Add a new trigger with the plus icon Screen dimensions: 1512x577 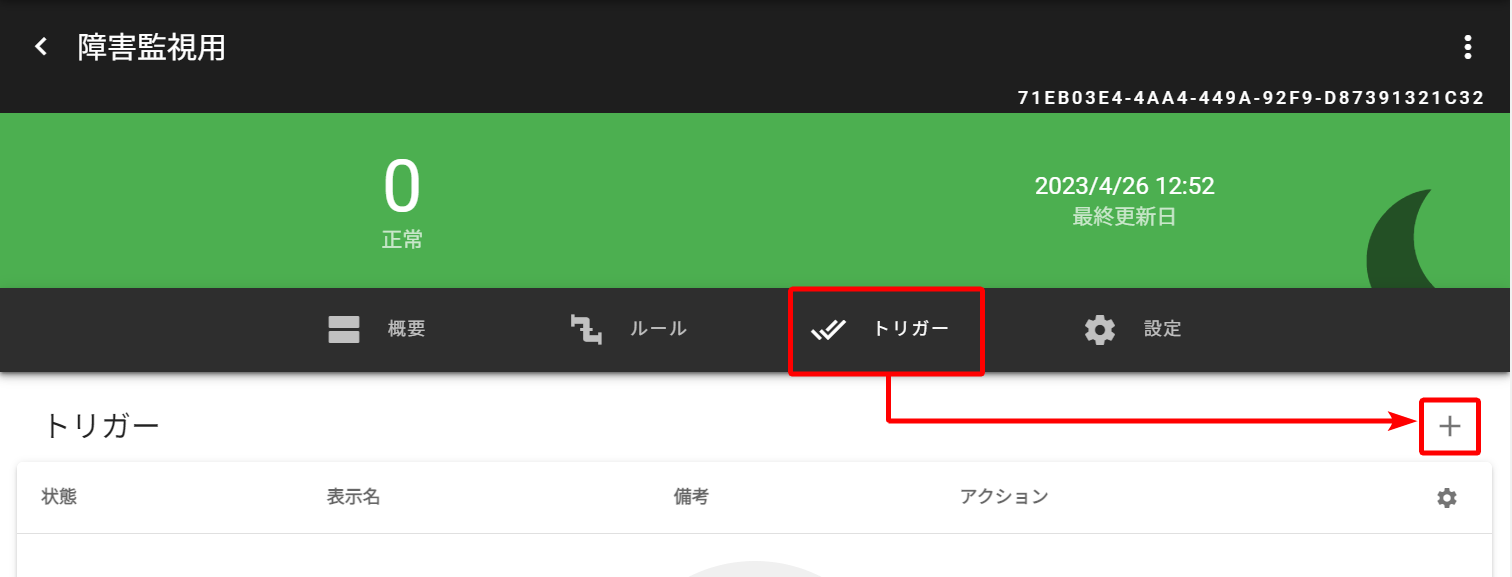pos(1450,427)
